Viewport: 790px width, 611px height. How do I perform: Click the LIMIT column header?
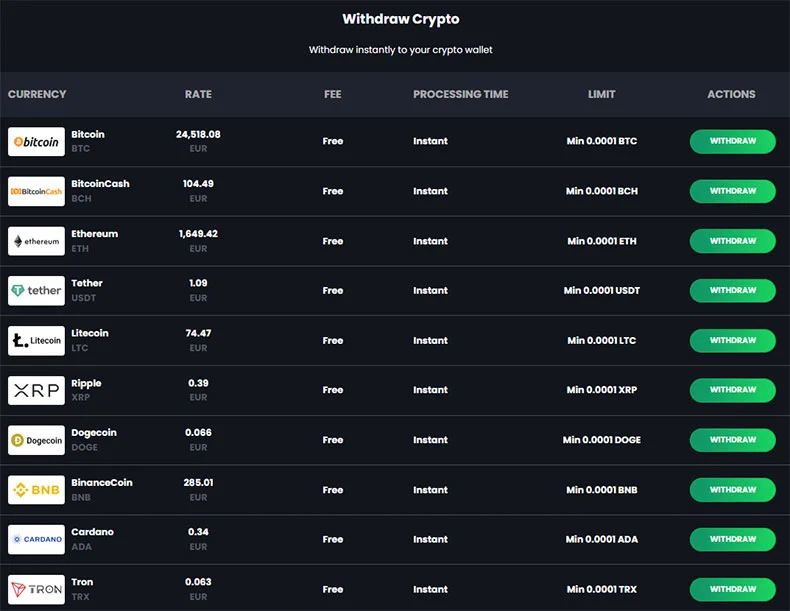602,94
